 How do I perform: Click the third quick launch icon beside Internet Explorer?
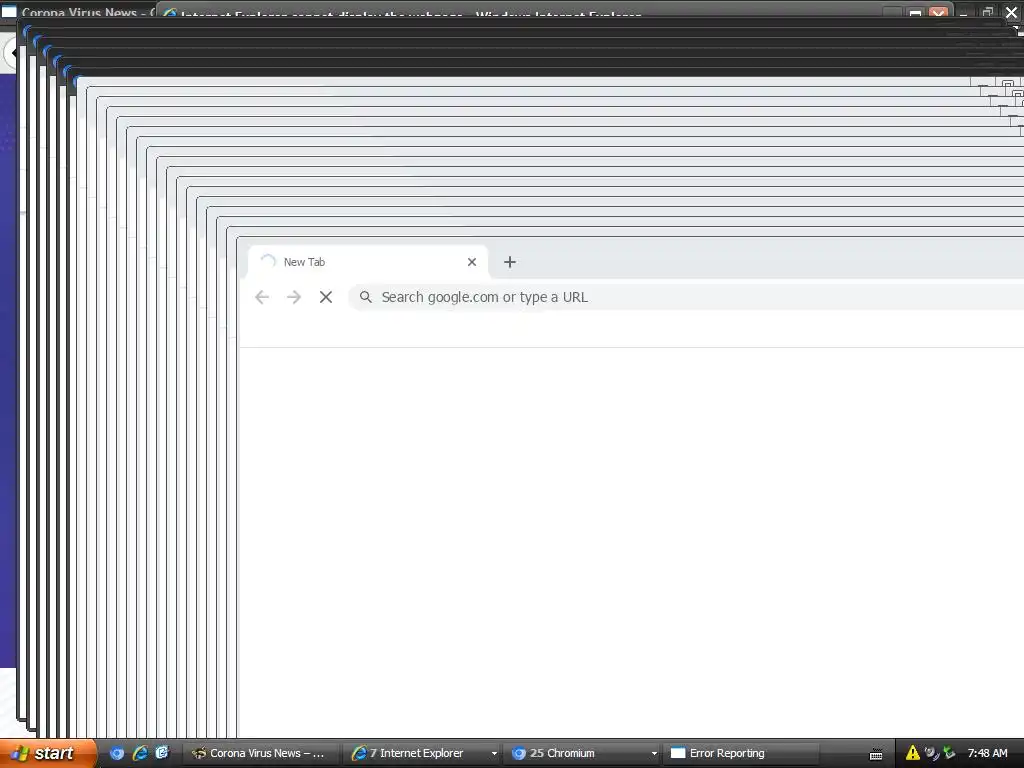click(162, 753)
